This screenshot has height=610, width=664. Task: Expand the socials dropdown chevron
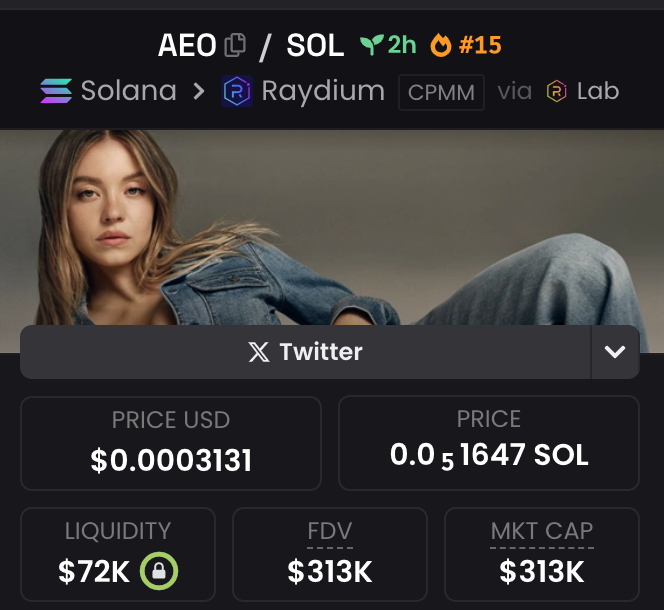(x=615, y=352)
